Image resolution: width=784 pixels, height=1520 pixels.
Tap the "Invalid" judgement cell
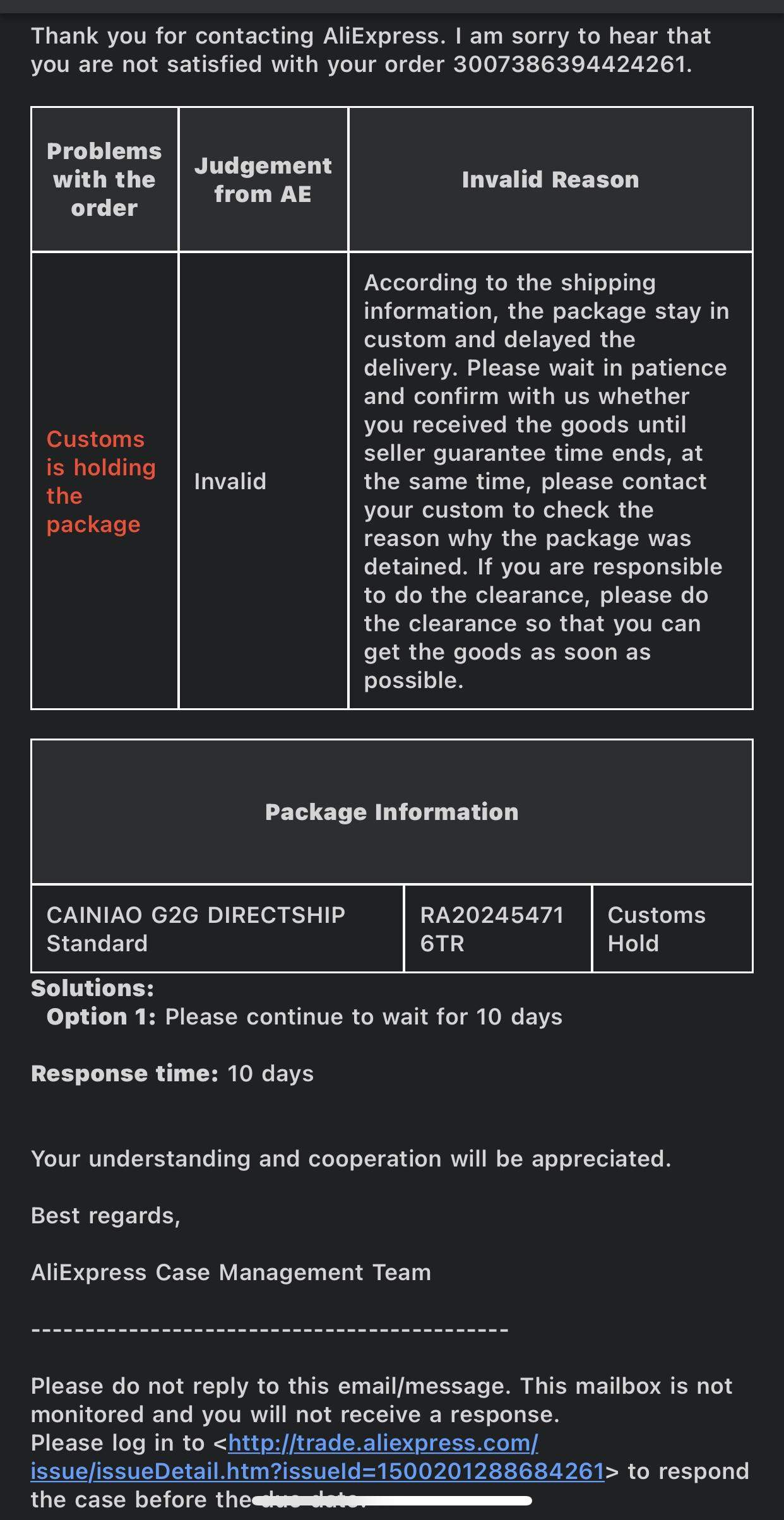click(x=230, y=482)
